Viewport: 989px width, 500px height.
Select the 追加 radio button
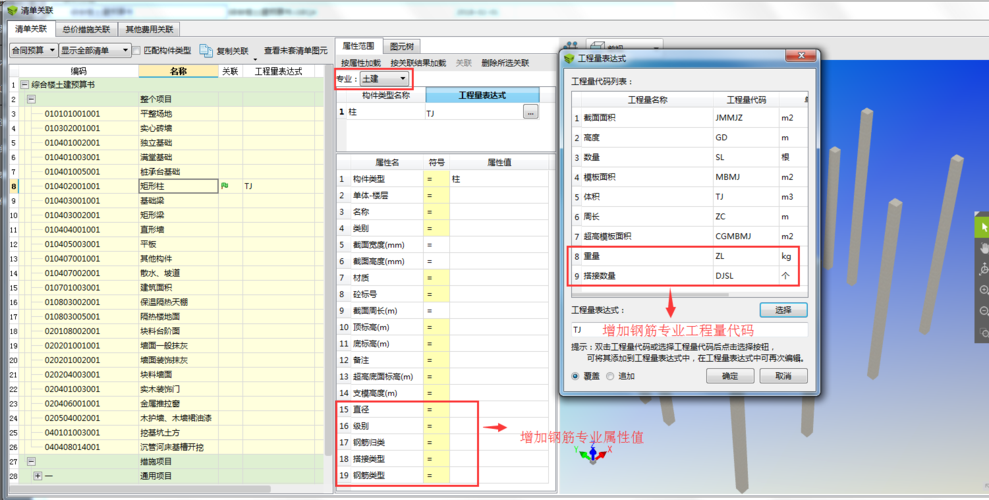click(609, 376)
